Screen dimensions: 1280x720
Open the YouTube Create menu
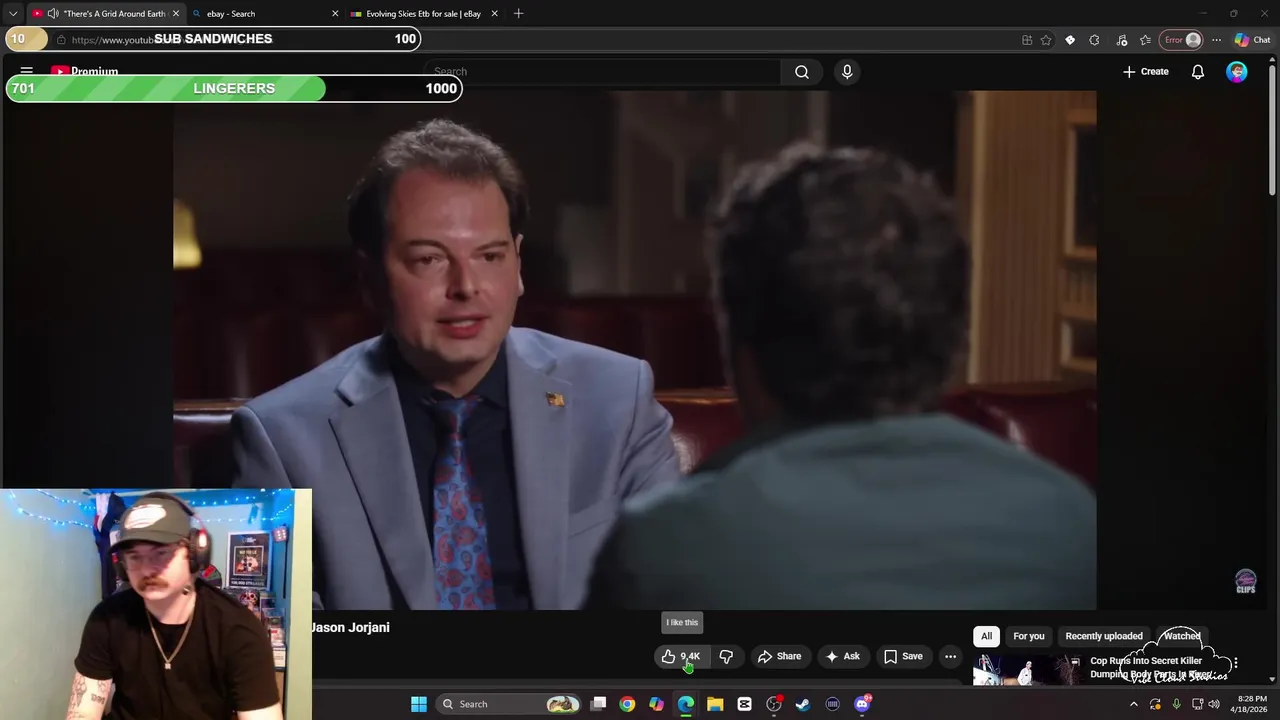(x=1146, y=71)
